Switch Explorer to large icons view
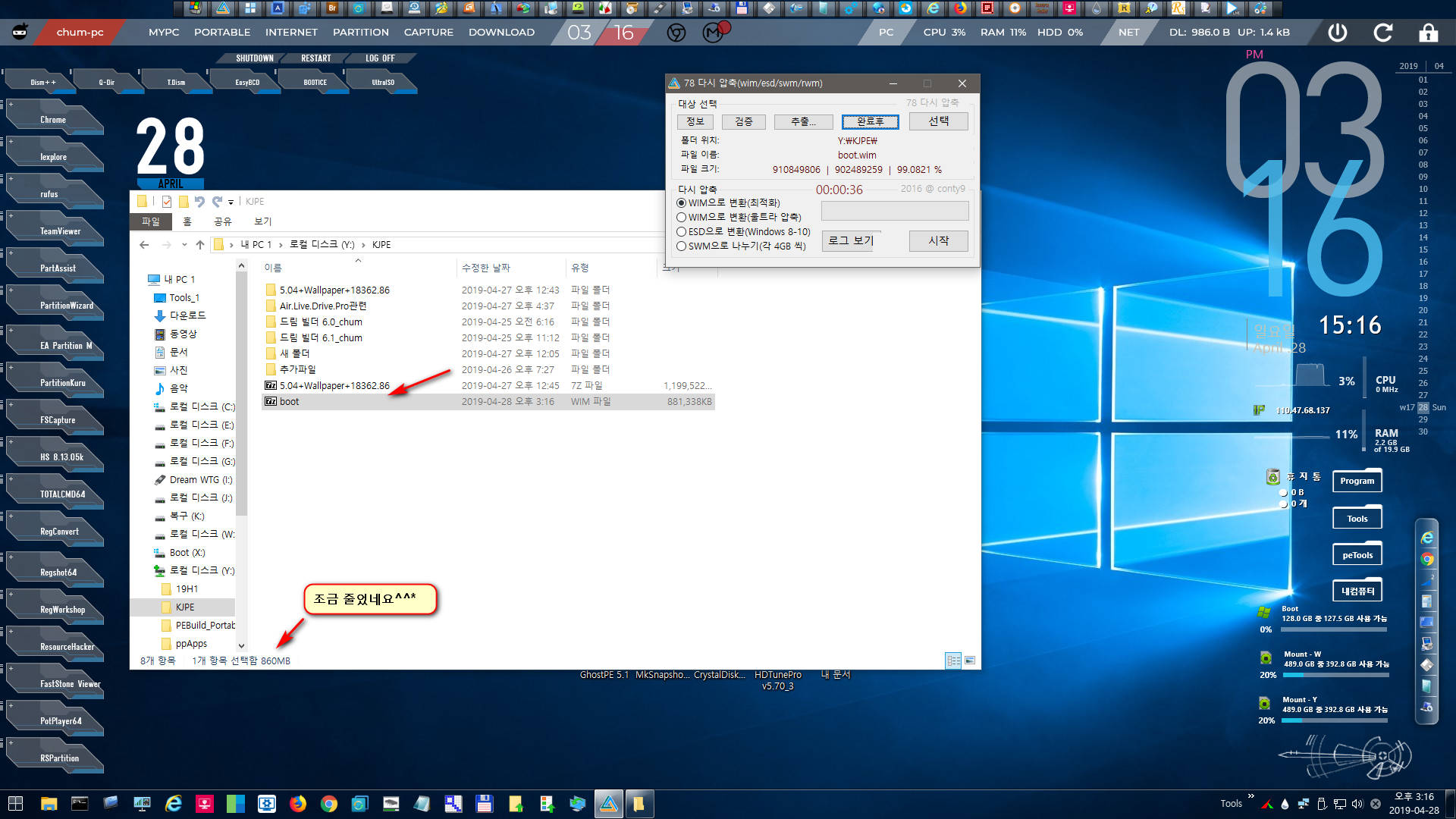The height and width of the screenshot is (819, 1456). point(970,661)
